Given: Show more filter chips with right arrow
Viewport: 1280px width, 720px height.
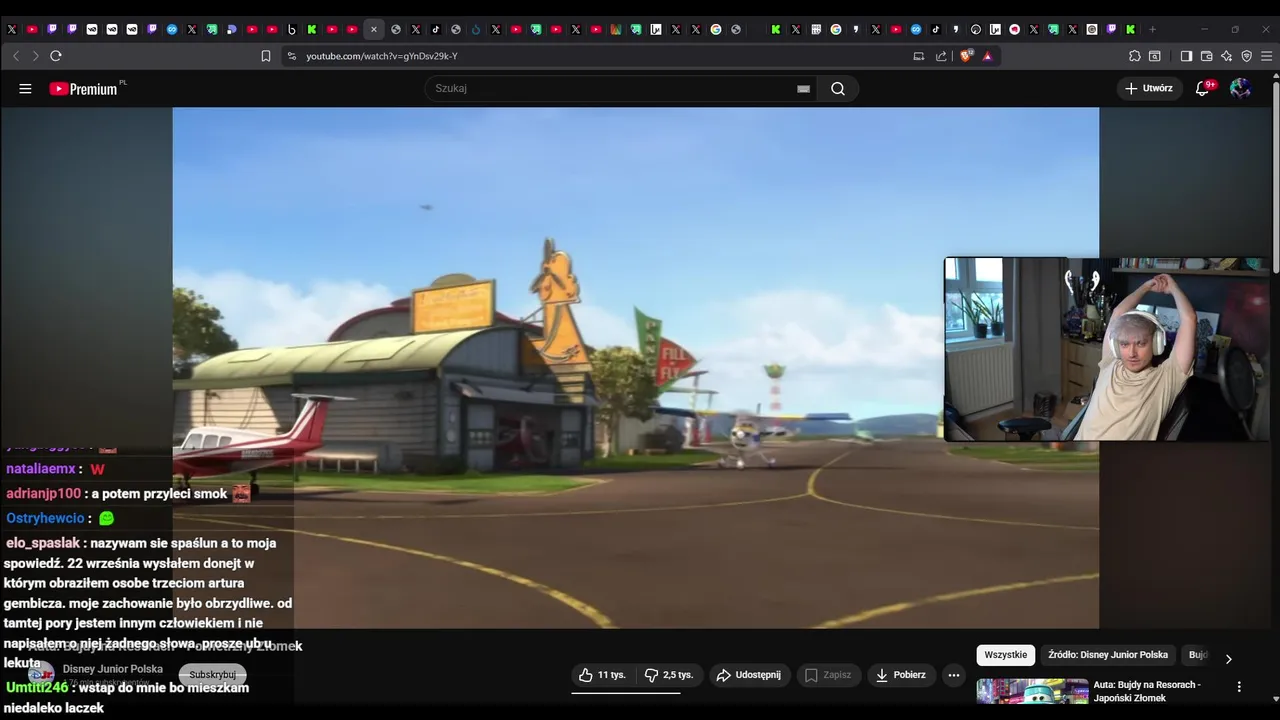Looking at the screenshot, I should tap(1228, 658).
